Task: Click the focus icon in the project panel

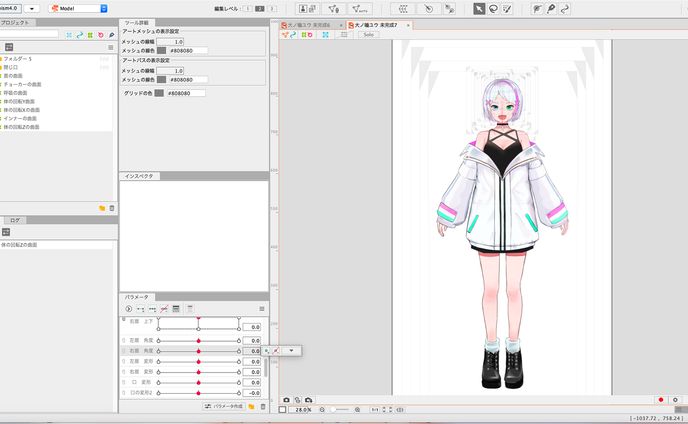Action: click(x=69, y=35)
